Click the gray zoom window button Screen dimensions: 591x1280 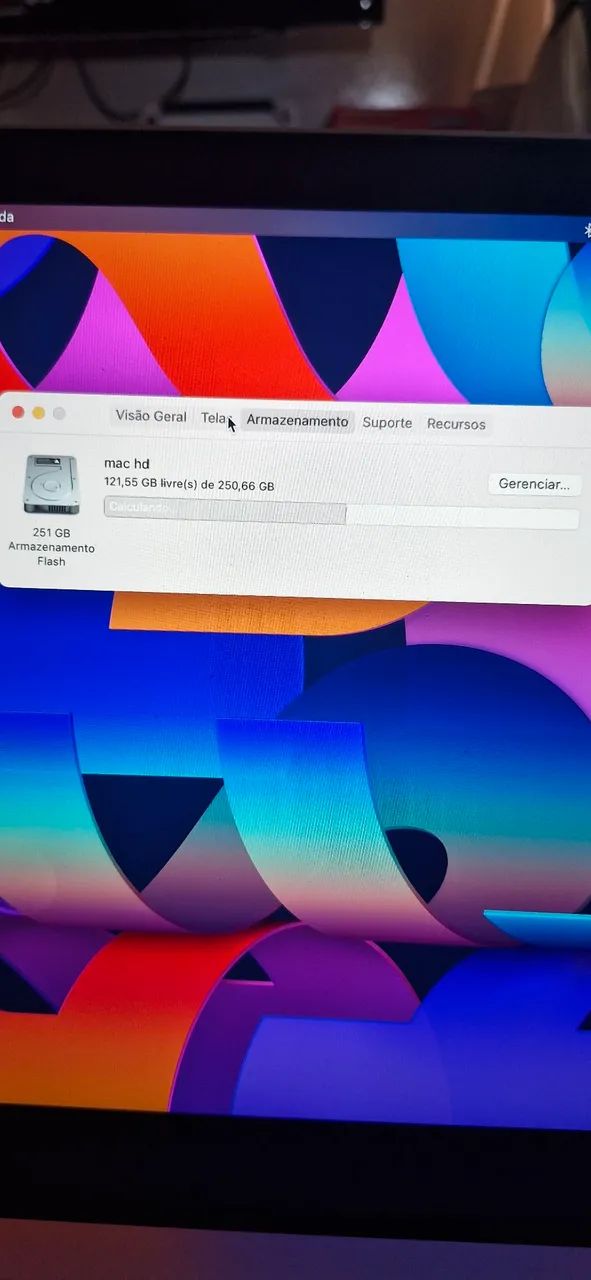pos(59,414)
